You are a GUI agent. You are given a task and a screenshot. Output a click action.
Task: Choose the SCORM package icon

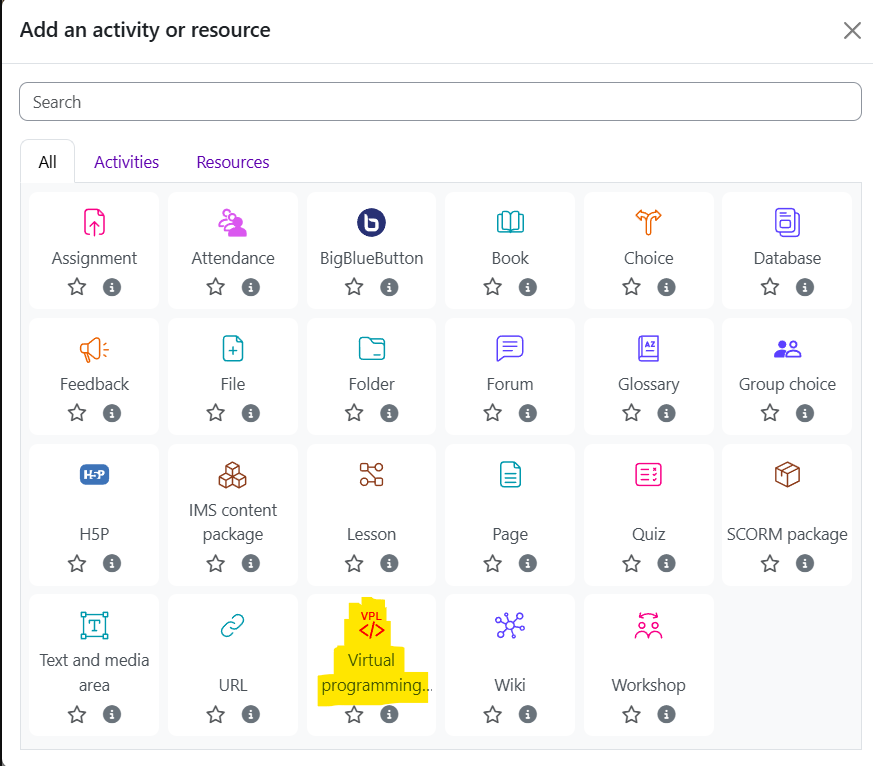[x=787, y=474]
